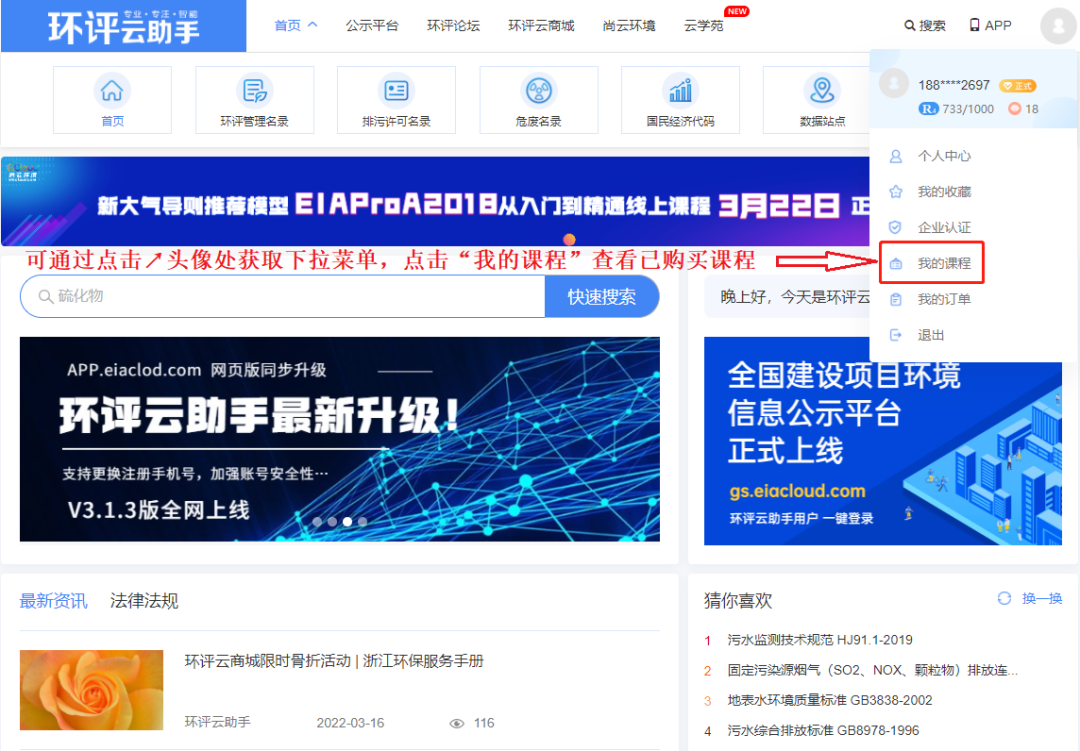The height and width of the screenshot is (751, 1080).
Task: Open the 环评云商城 nav item
Action: click(x=541, y=25)
